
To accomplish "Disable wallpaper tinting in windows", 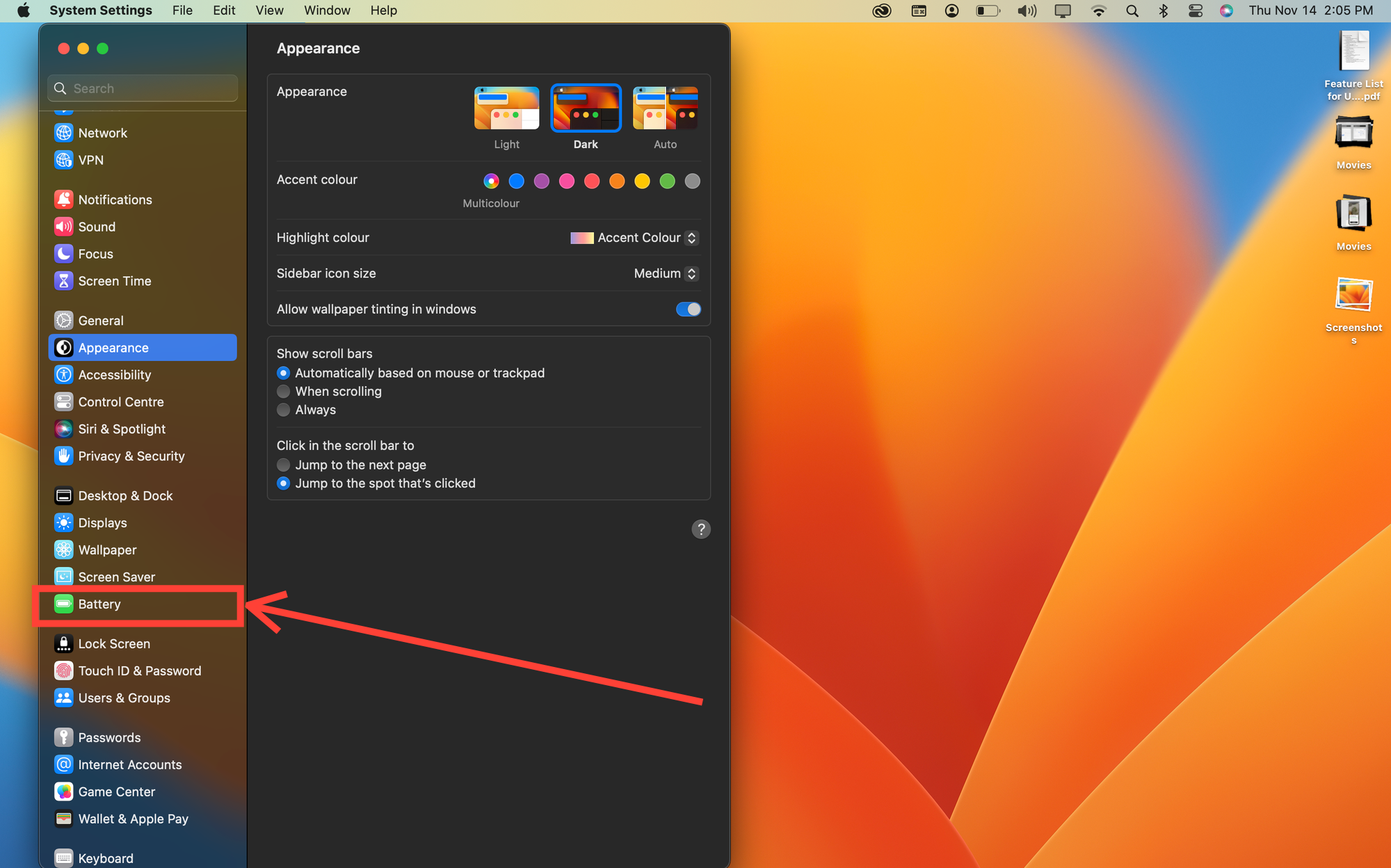I will coord(688,309).
